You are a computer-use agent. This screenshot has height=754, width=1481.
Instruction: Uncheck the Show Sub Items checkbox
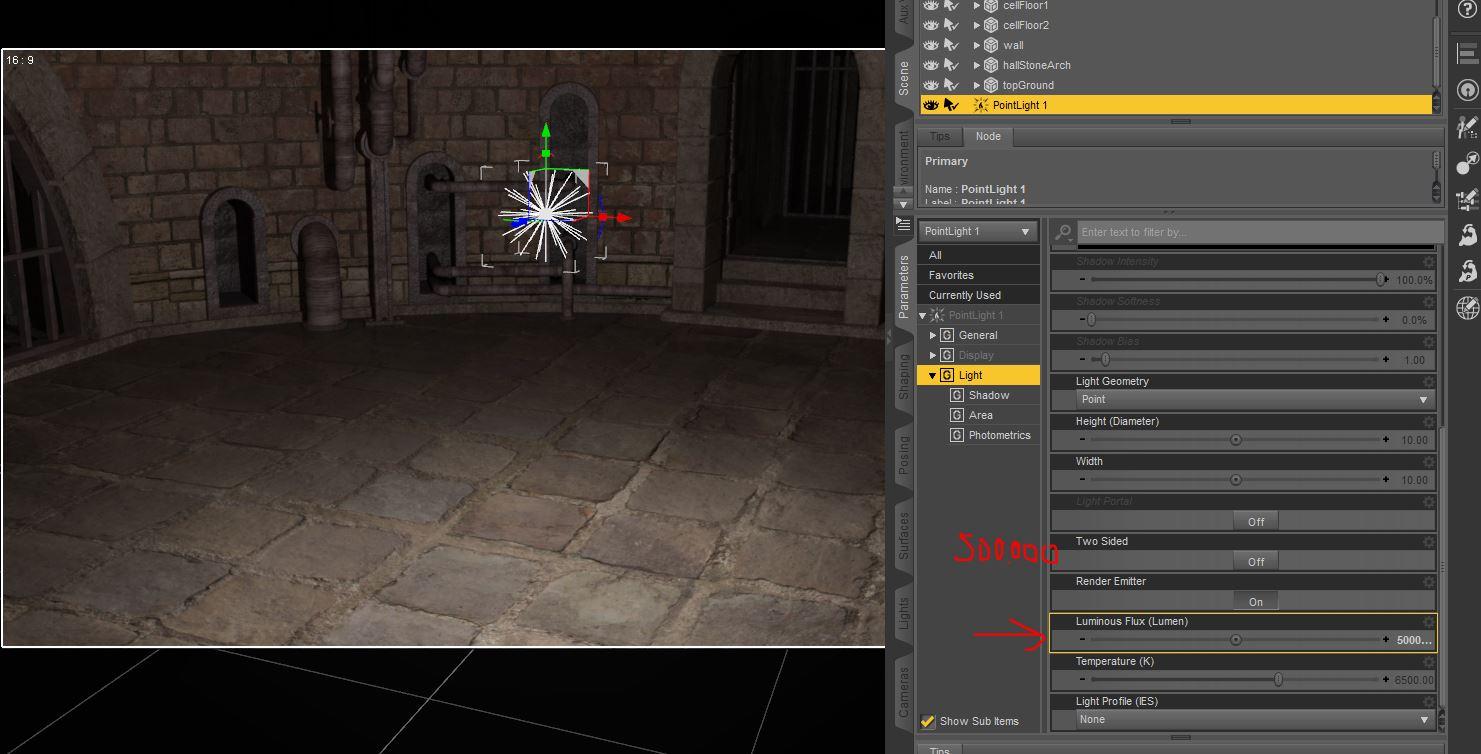point(928,721)
